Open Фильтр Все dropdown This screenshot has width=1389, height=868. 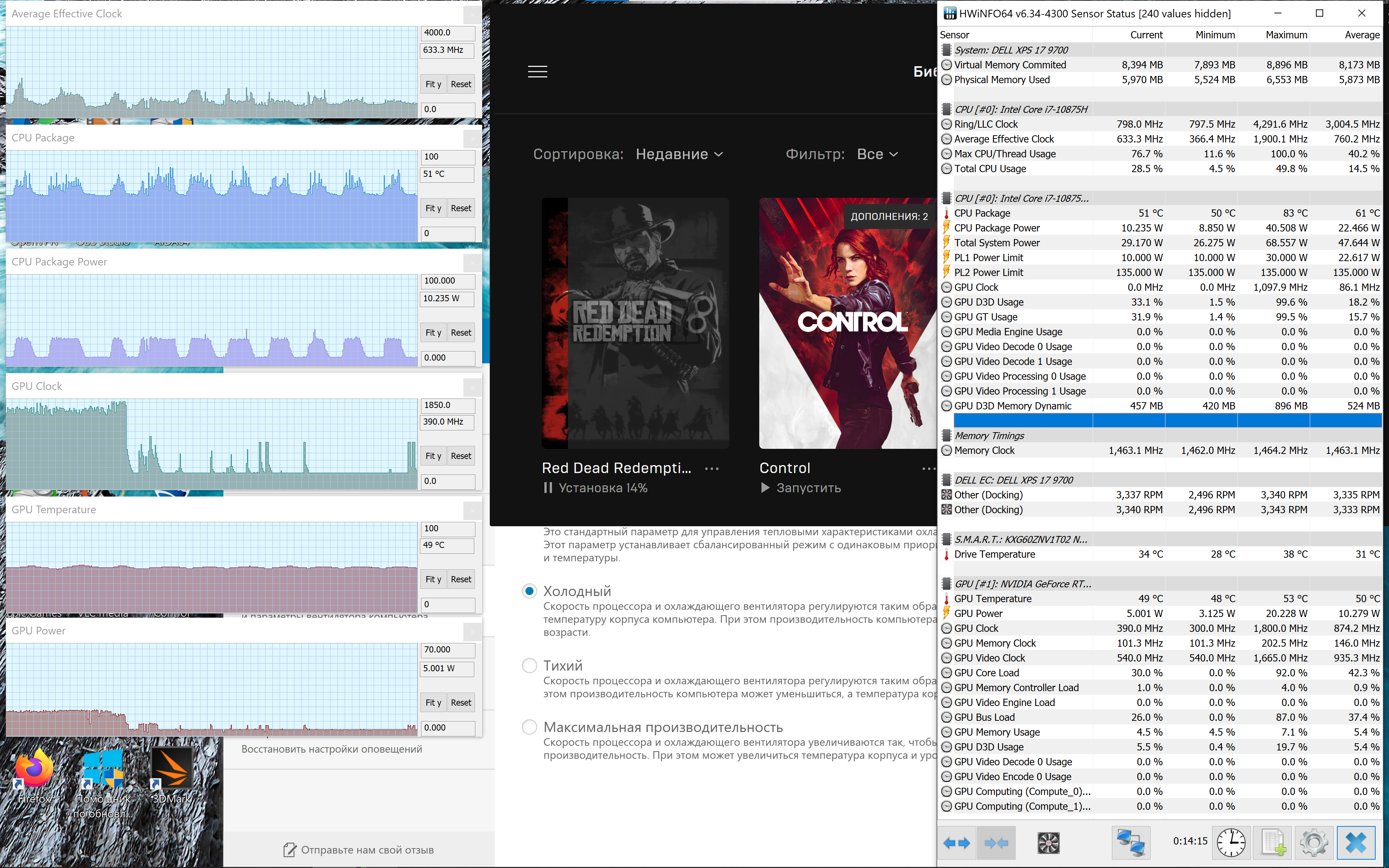(x=877, y=154)
